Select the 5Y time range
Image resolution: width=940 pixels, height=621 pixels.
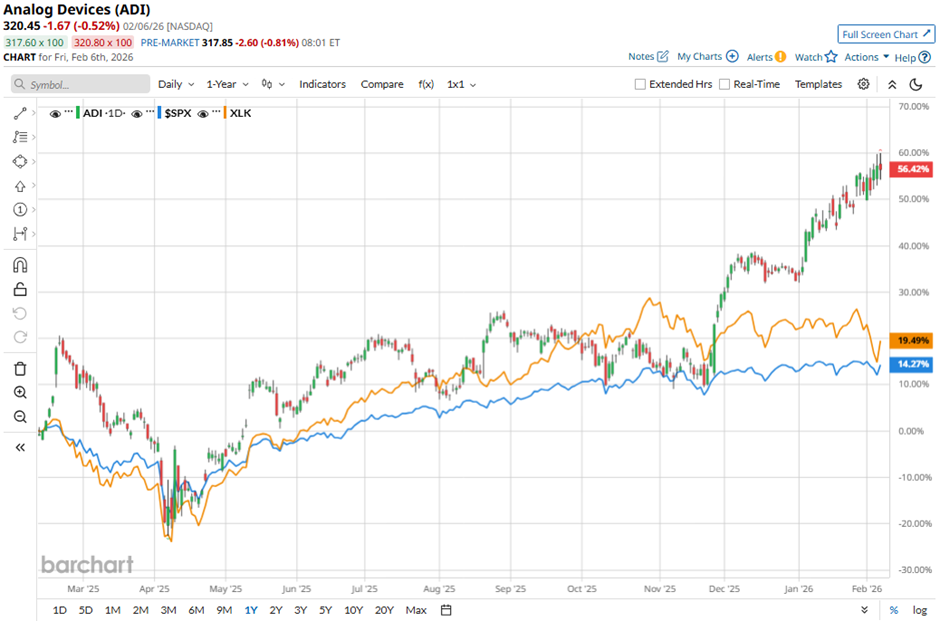[326, 610]
